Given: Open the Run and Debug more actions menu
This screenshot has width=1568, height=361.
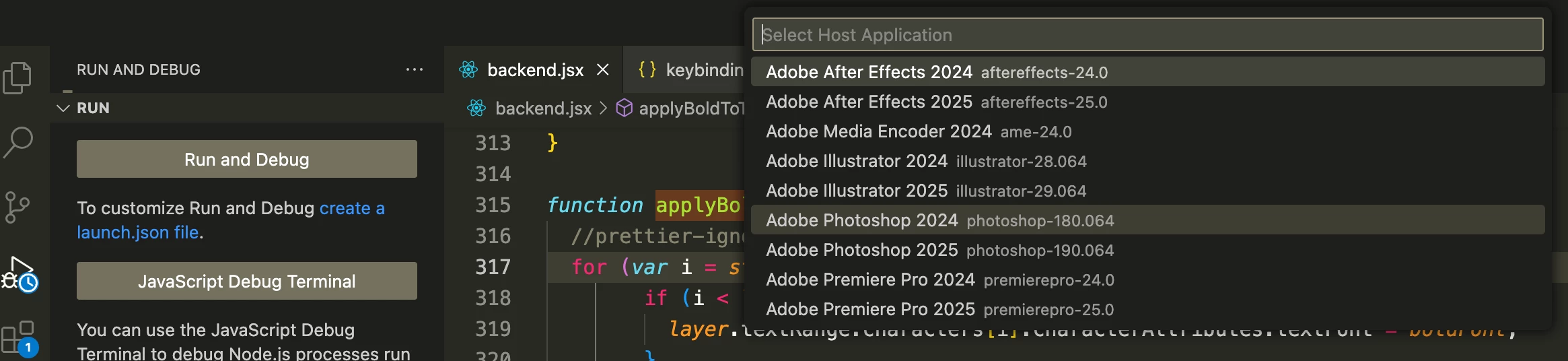Looking at the screenshot, I should tap(415, 69).
